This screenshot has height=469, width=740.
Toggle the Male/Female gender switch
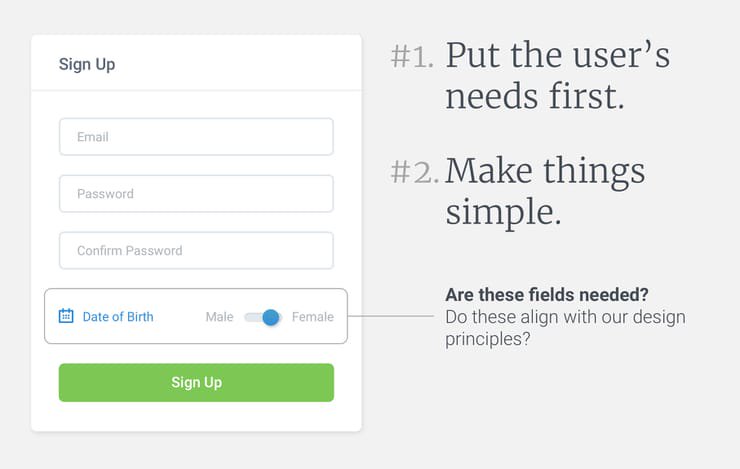pos(263,317)
